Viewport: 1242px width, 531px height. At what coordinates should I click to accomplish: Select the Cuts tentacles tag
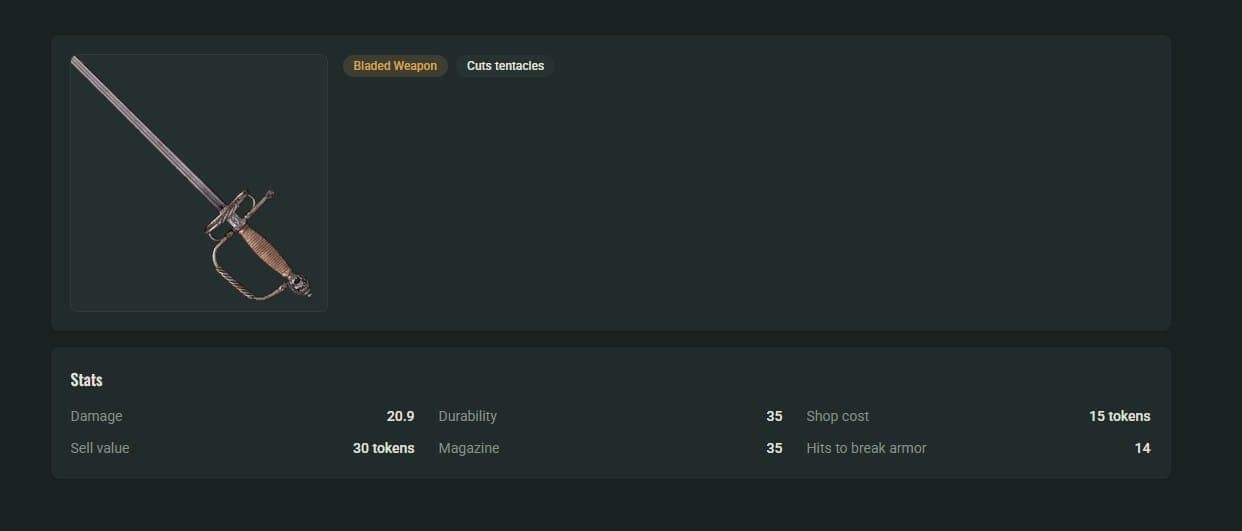(x=505, y=66)
